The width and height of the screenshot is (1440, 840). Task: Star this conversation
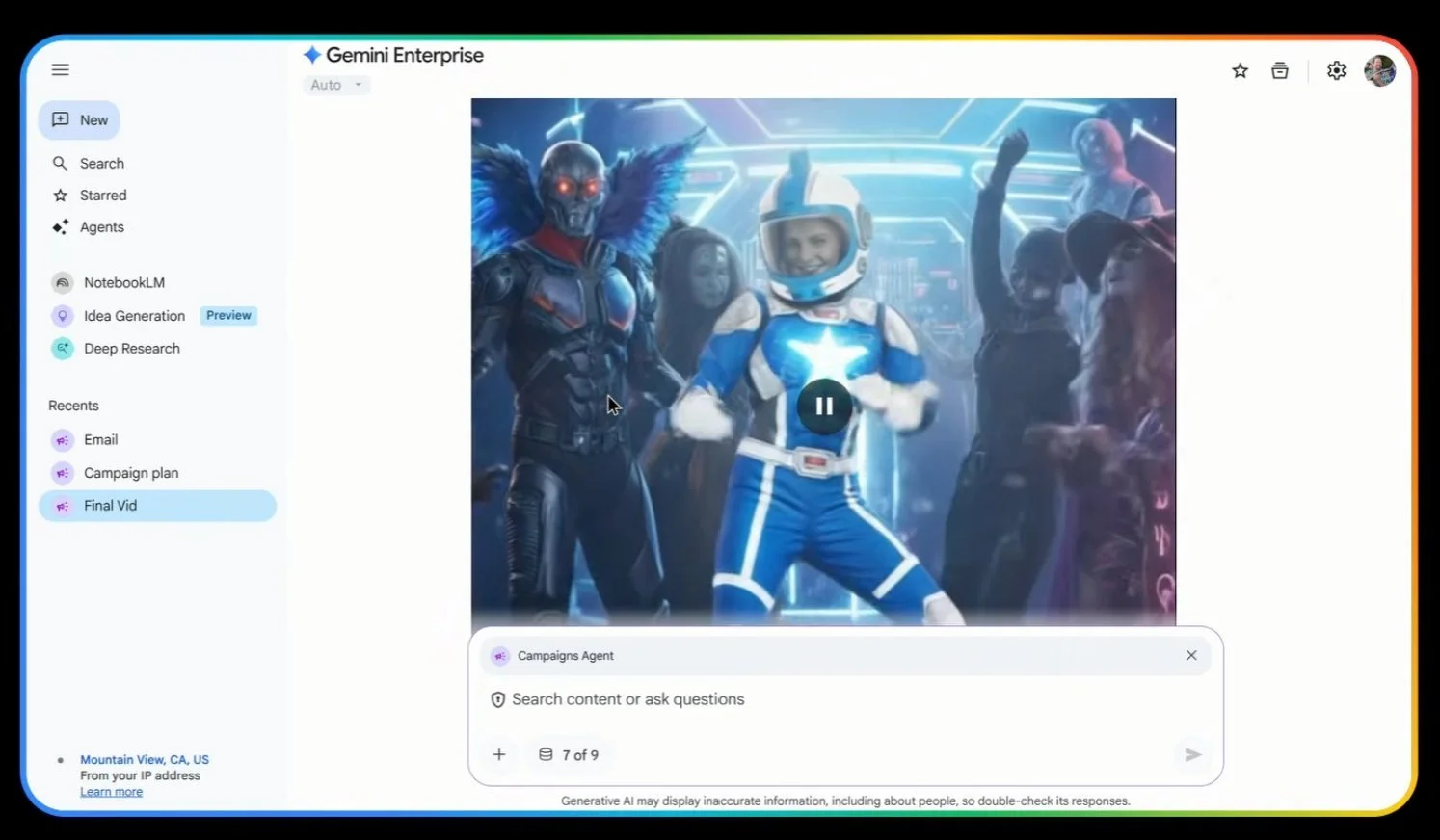[x=1240, y=70]
